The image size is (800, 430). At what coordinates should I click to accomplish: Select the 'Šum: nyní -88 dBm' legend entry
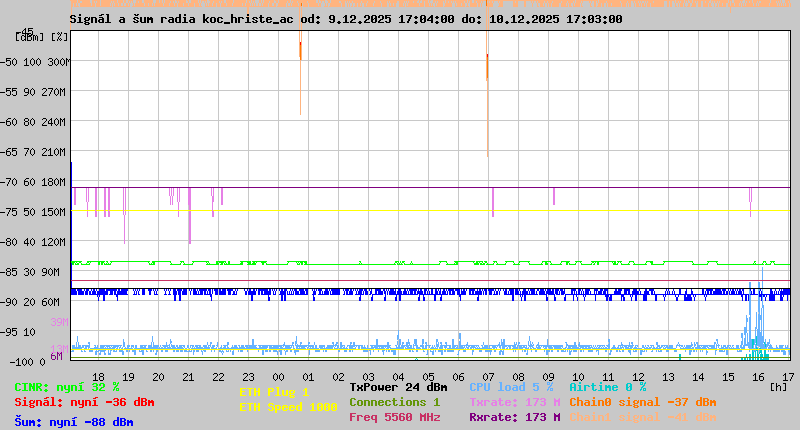(x=74, y=422)
